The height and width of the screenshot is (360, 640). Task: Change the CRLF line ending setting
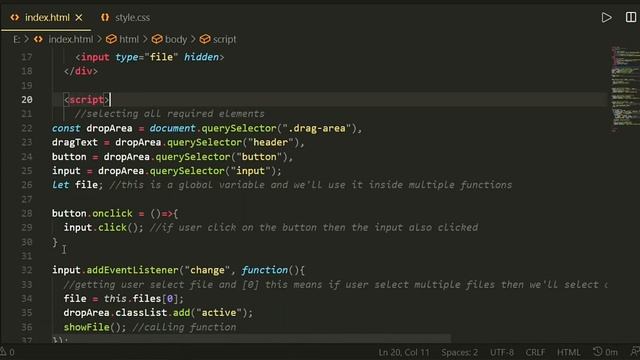535,352
